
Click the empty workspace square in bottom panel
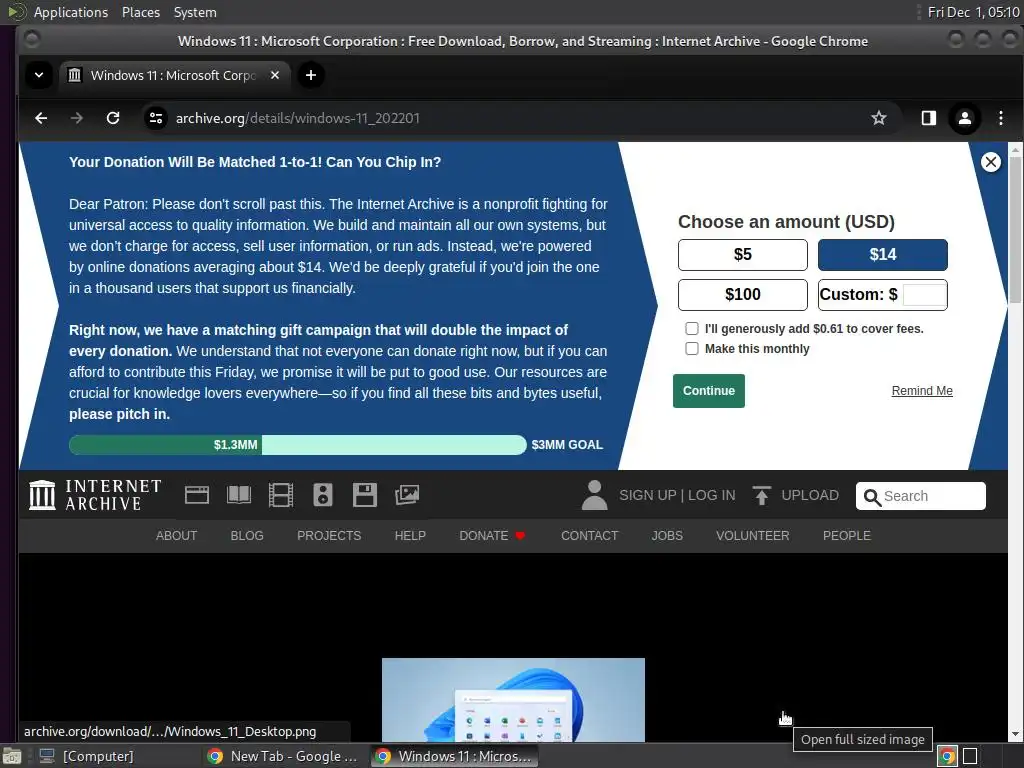click(x=970, y=756)
